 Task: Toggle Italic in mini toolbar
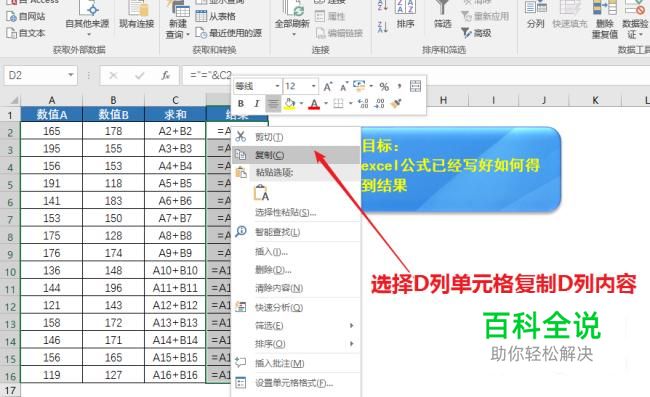coord(257,104)
